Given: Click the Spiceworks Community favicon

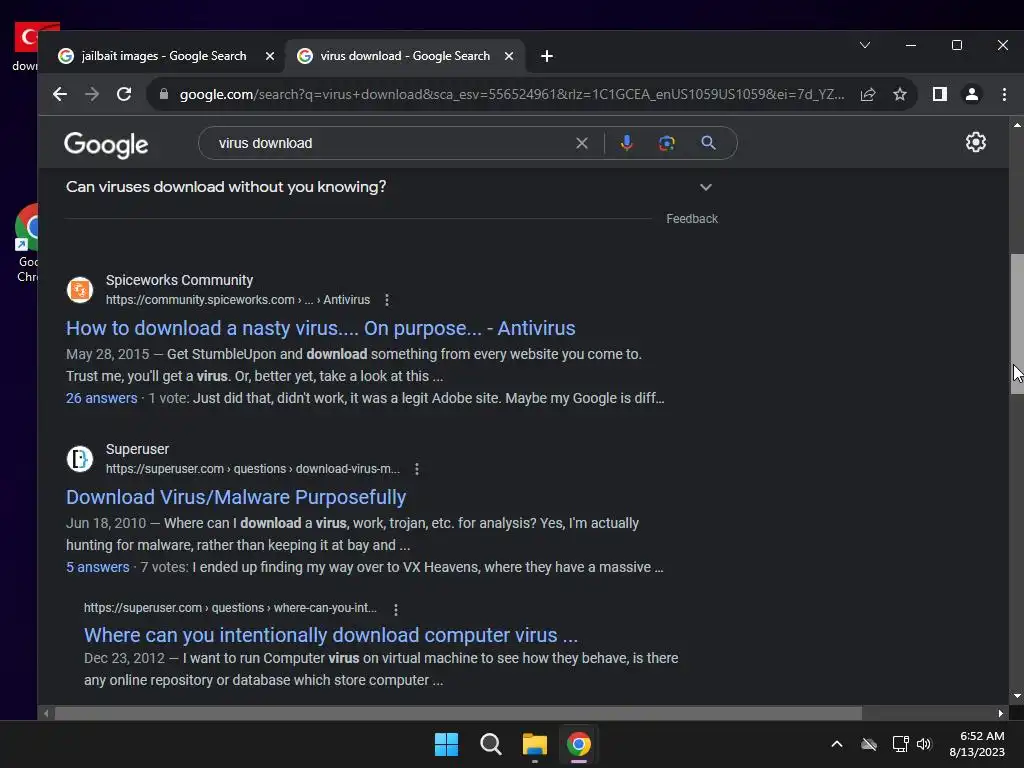Looking at the screenshot, I should pyautogui.click(x=80, y=290).
